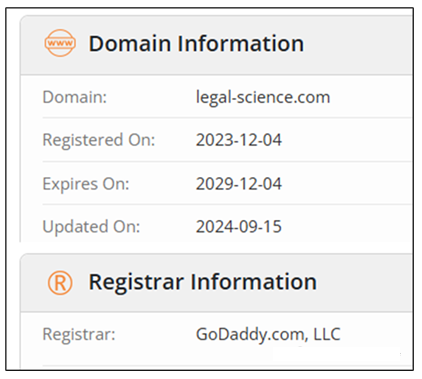Click the Registrar: field label
Viewport: 422px width, 379px height.
(79, 334)
